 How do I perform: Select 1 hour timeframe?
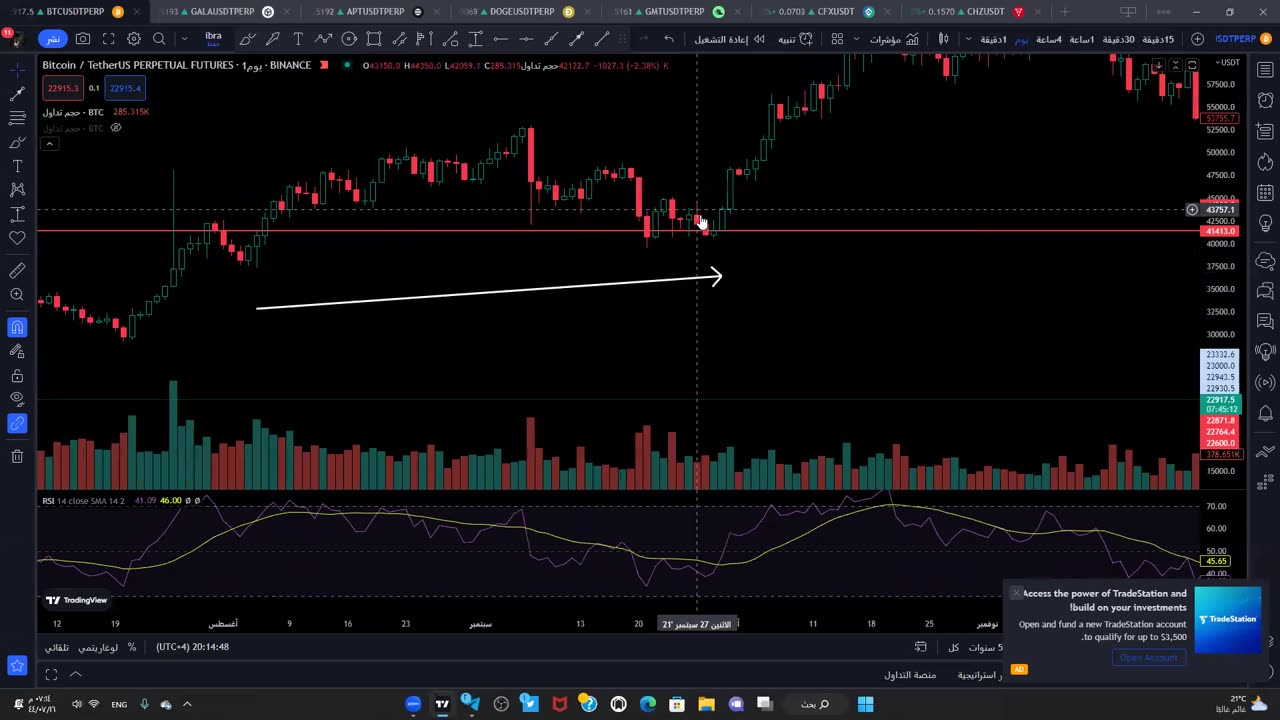1082,39
